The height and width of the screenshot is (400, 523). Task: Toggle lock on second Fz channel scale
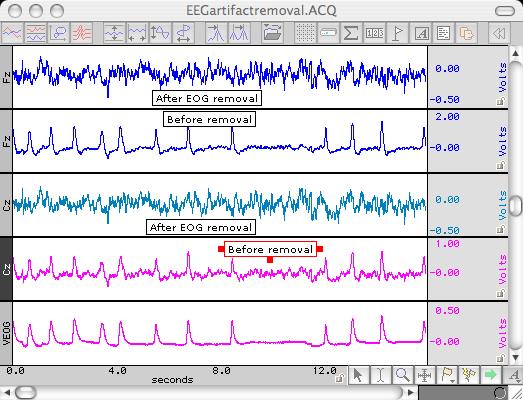click(x=501, y=165)
